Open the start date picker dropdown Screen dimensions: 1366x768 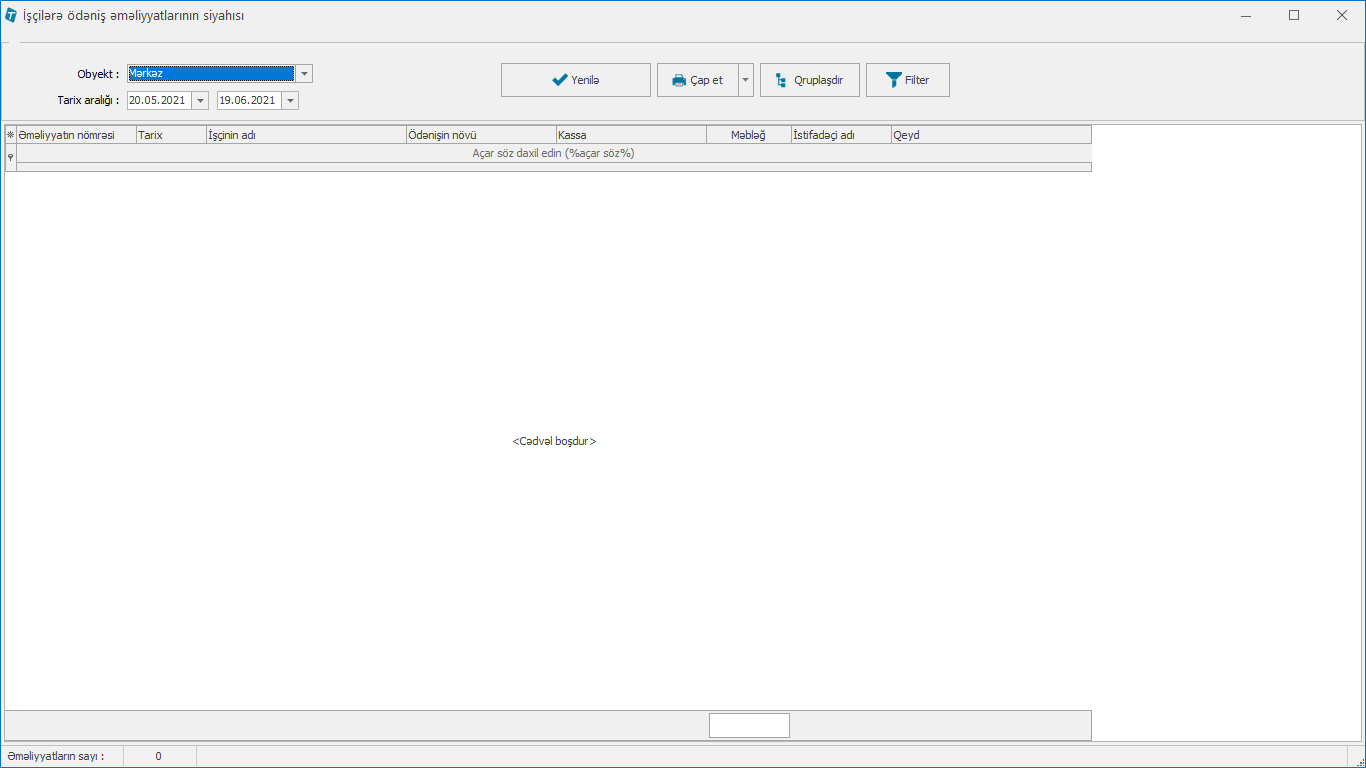pos(200,100)
